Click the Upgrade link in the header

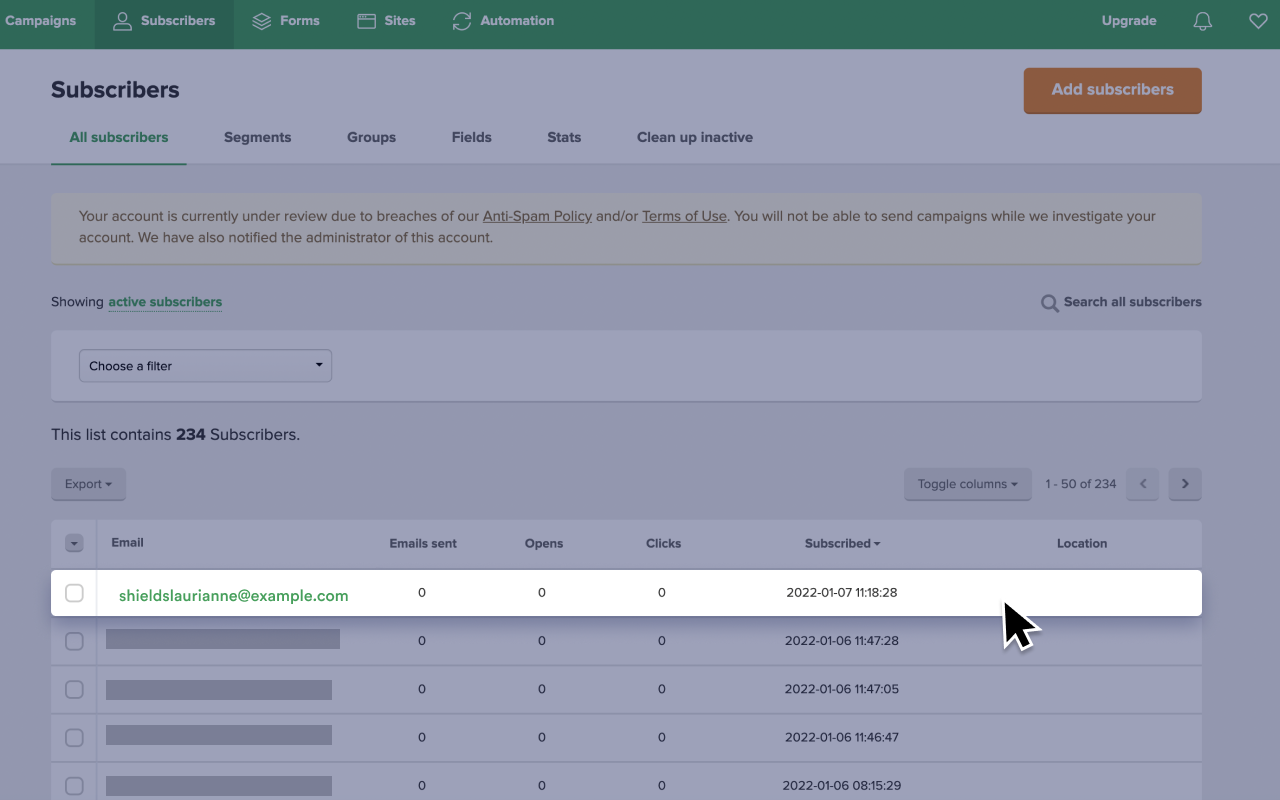coord(1128,20)
